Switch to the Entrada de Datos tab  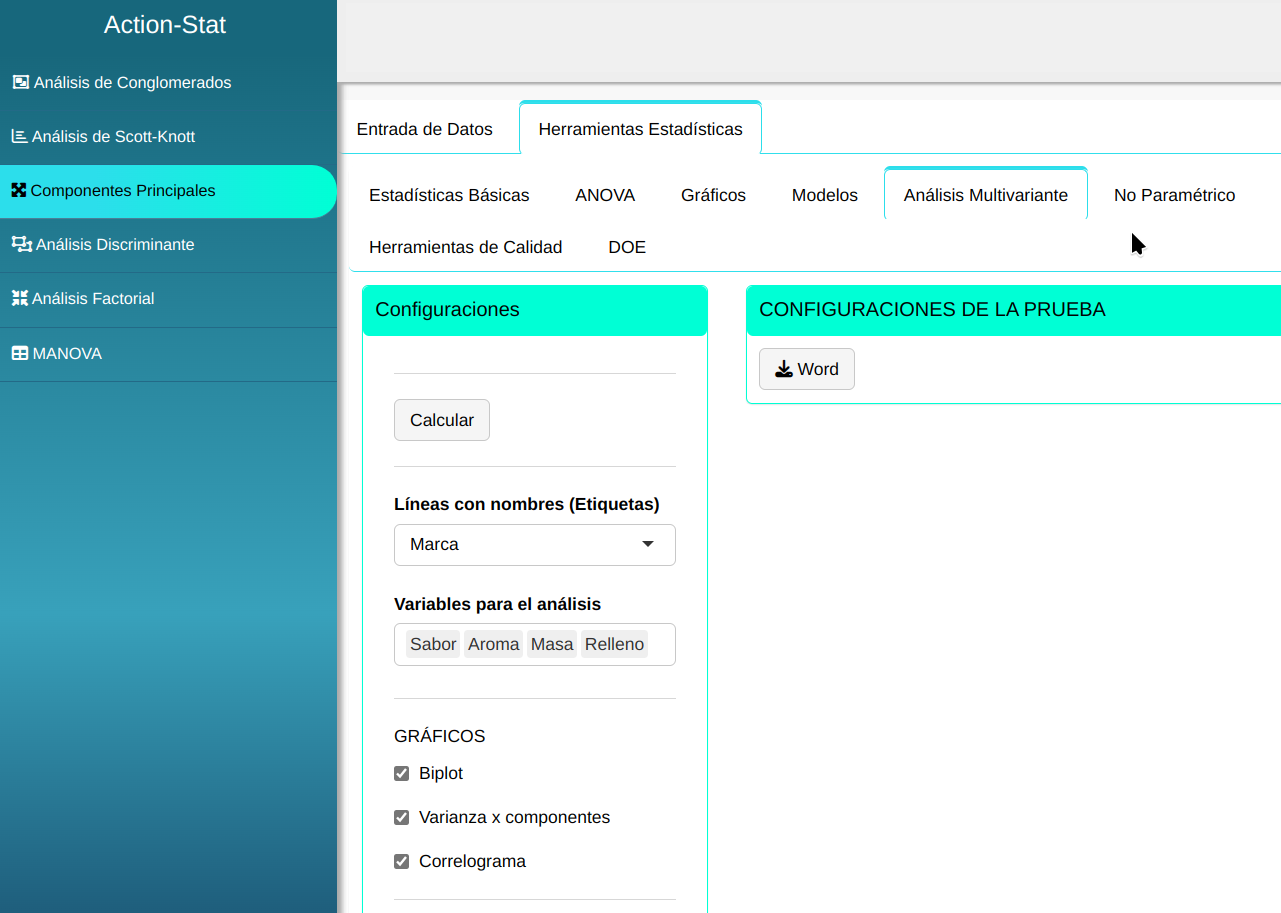424,129
